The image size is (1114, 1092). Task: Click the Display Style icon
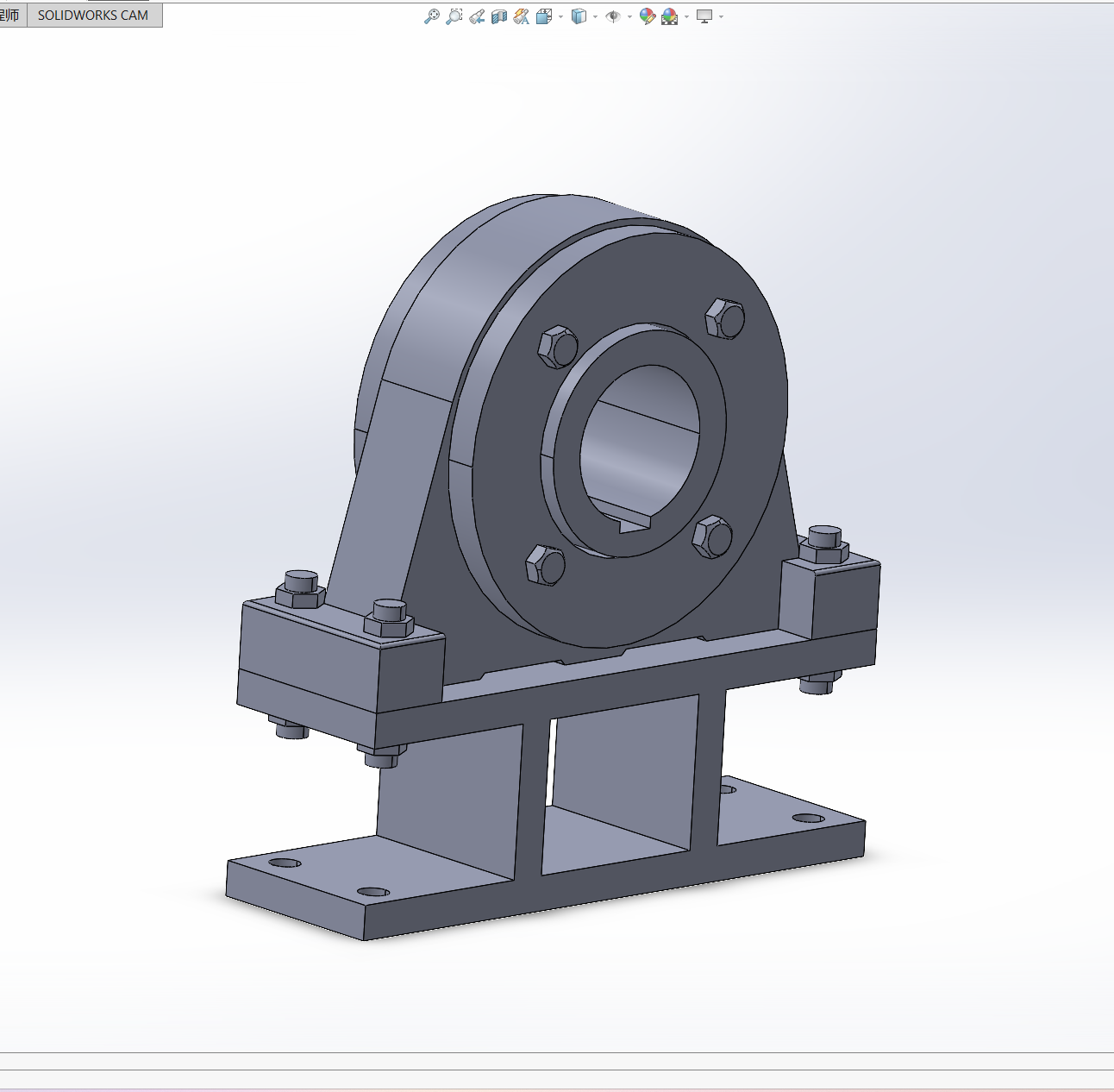point(579,16)
